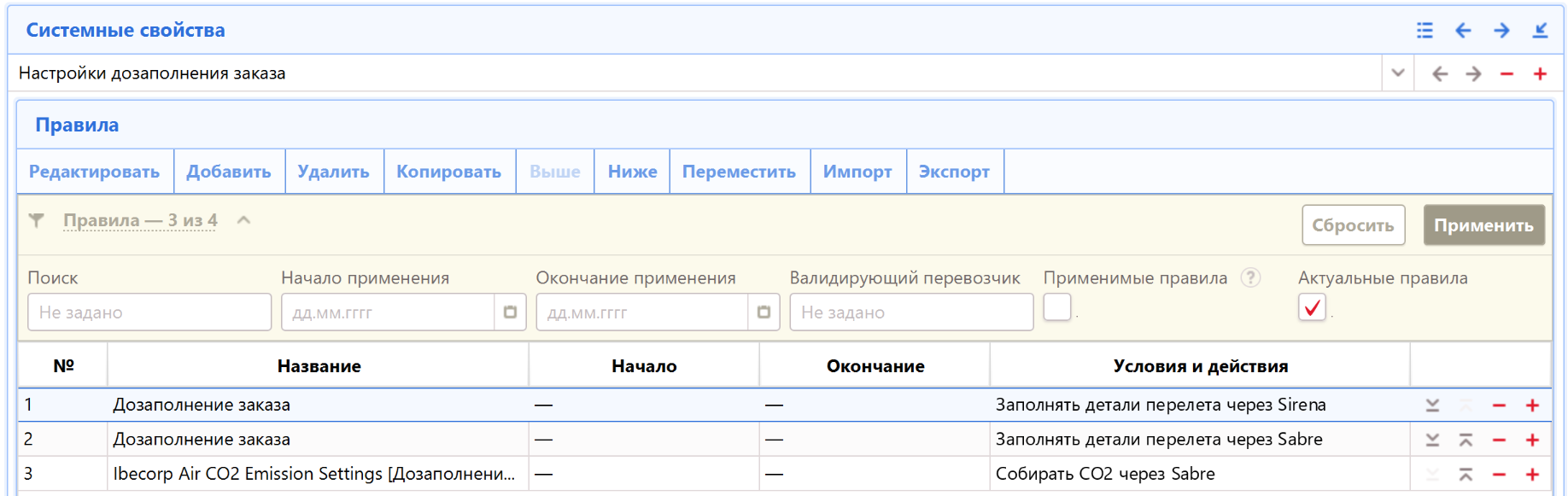Open calendar picker for Начало применения

tap(510, 312)
